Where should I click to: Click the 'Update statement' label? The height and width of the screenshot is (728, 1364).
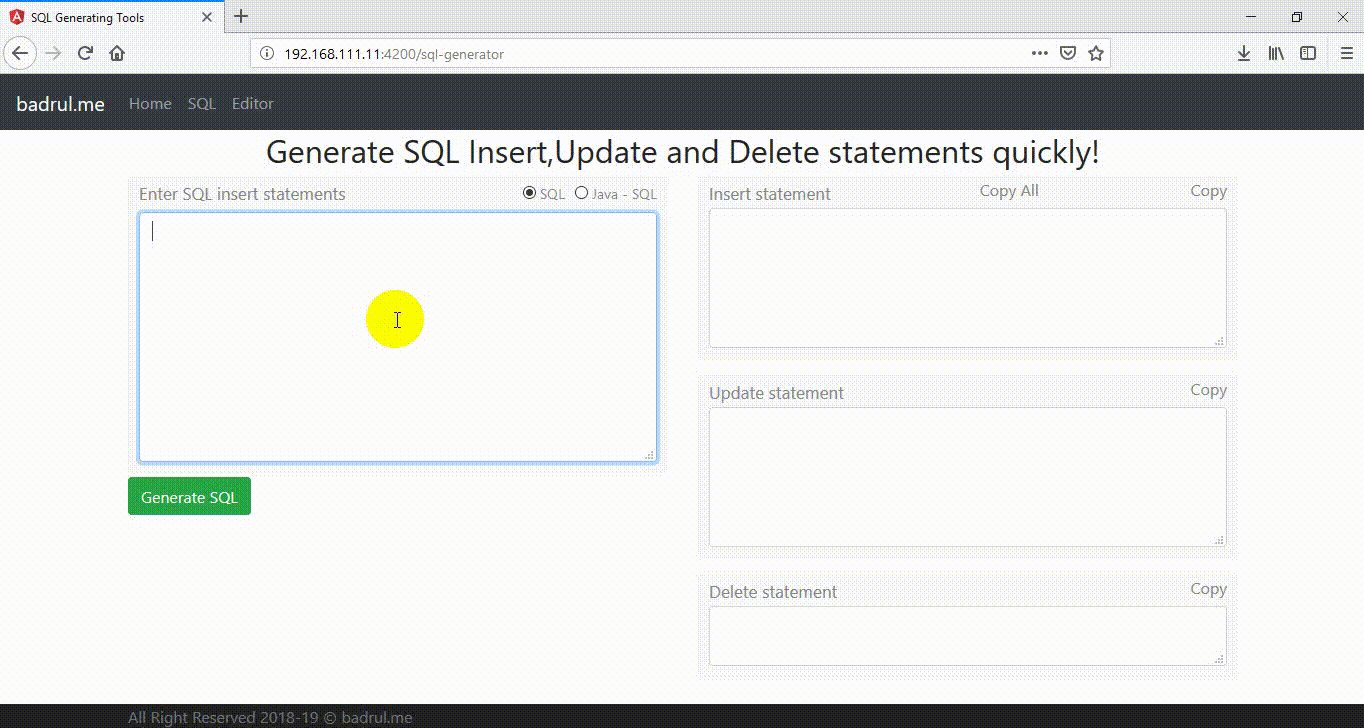(776, 393)
